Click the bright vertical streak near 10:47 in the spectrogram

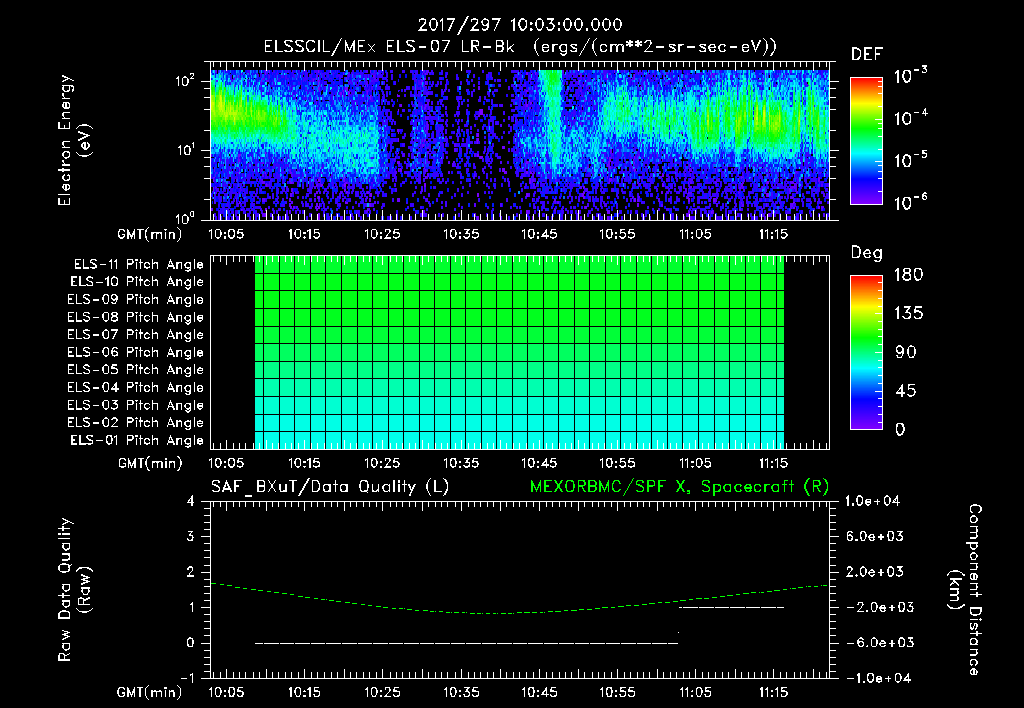(x=552, y=124)
